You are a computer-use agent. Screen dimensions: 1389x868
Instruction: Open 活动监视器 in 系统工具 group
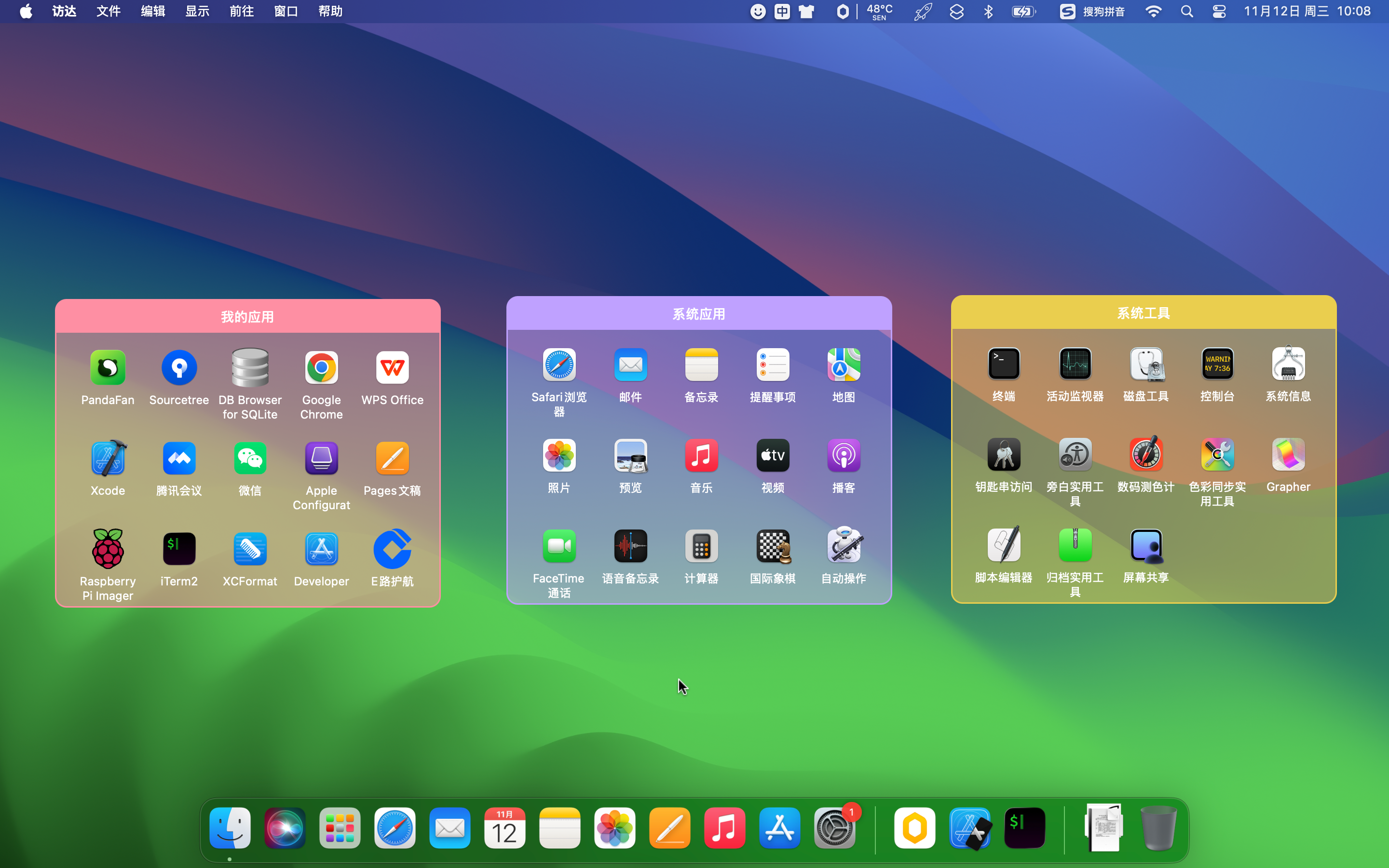[1075, 364]
